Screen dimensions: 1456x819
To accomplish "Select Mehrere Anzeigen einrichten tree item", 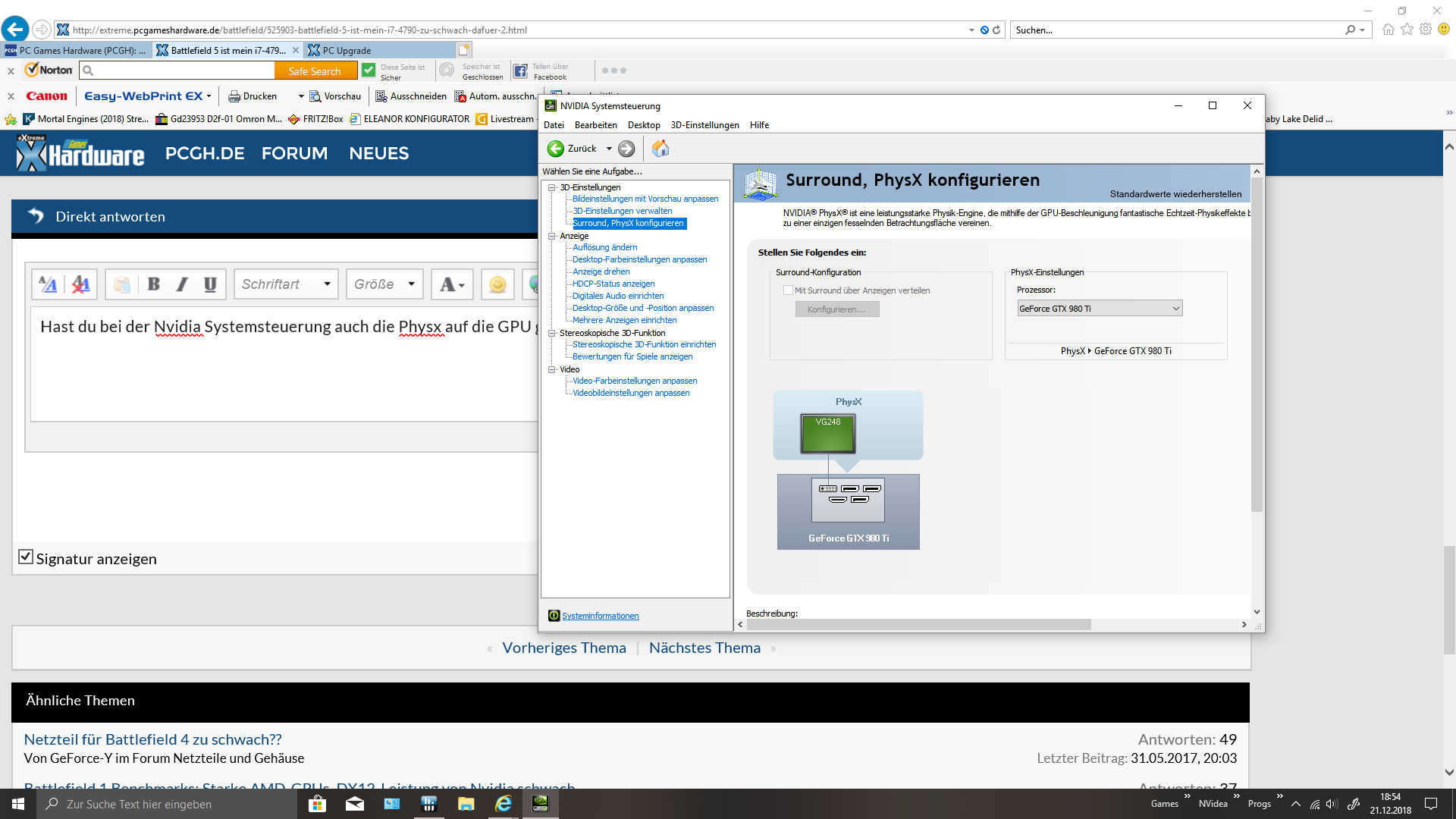I will [624, 320].
